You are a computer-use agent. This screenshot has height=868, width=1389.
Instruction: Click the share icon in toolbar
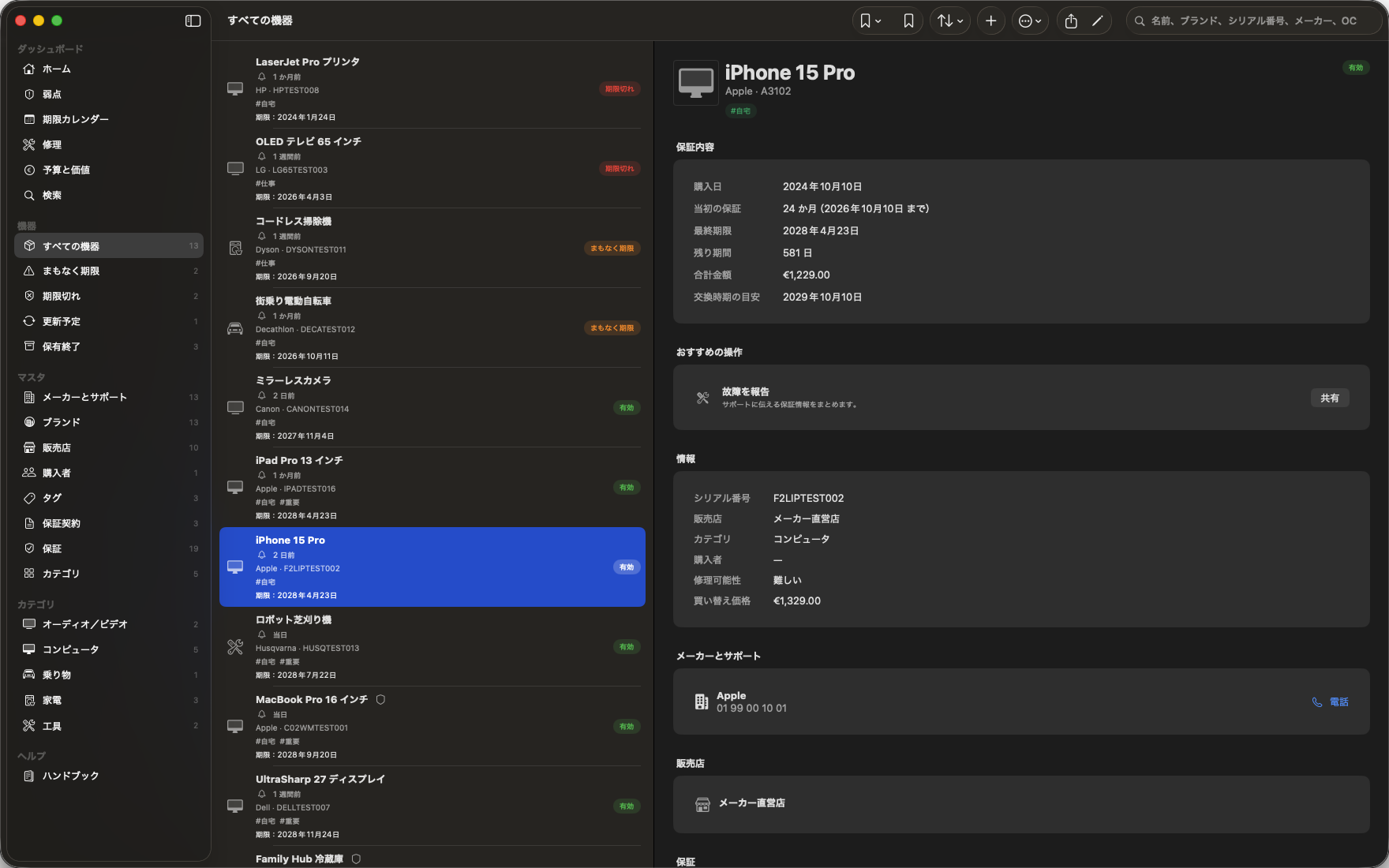[x=1071, y=21]
